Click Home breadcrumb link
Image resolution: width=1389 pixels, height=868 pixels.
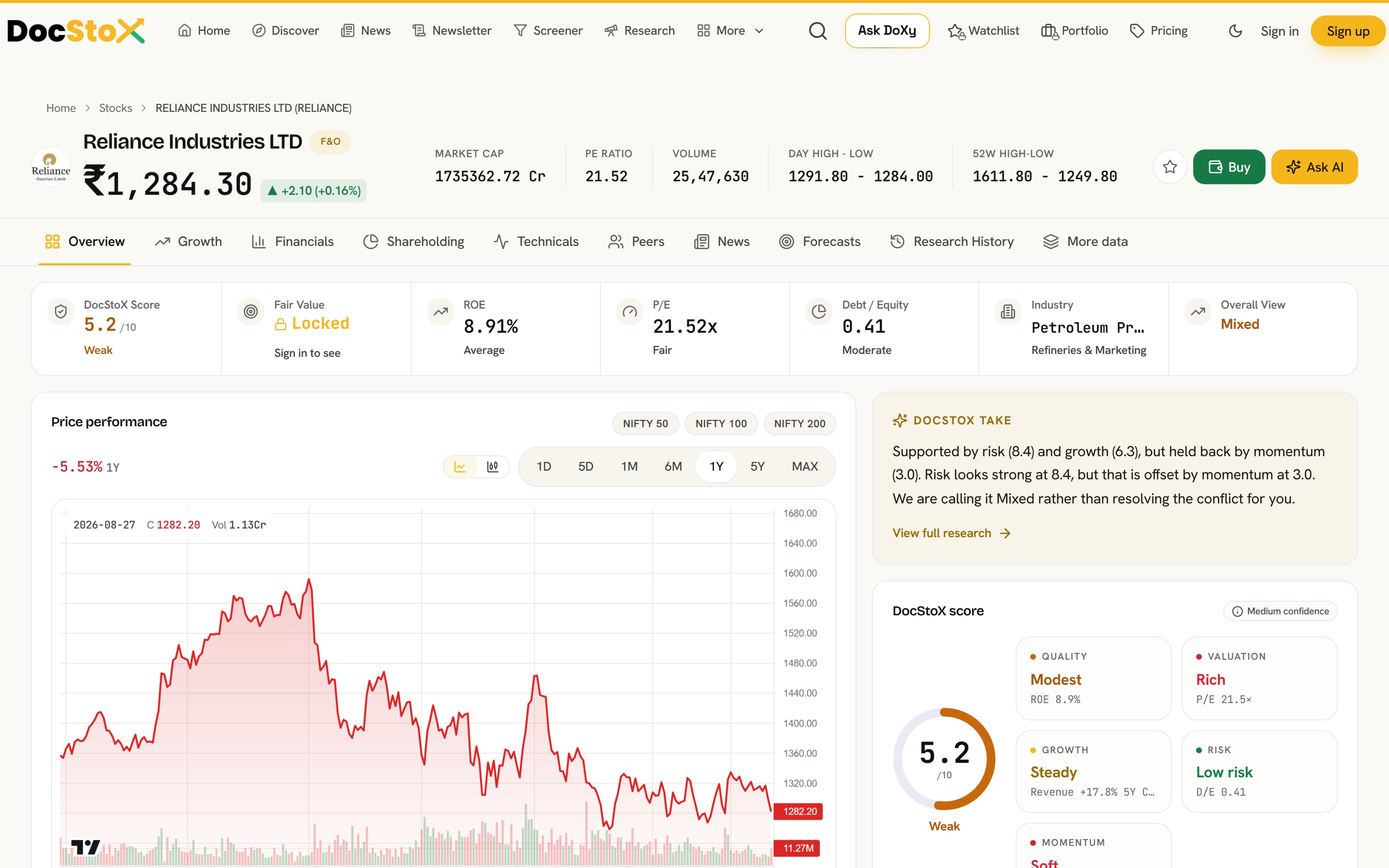[61, 108]
